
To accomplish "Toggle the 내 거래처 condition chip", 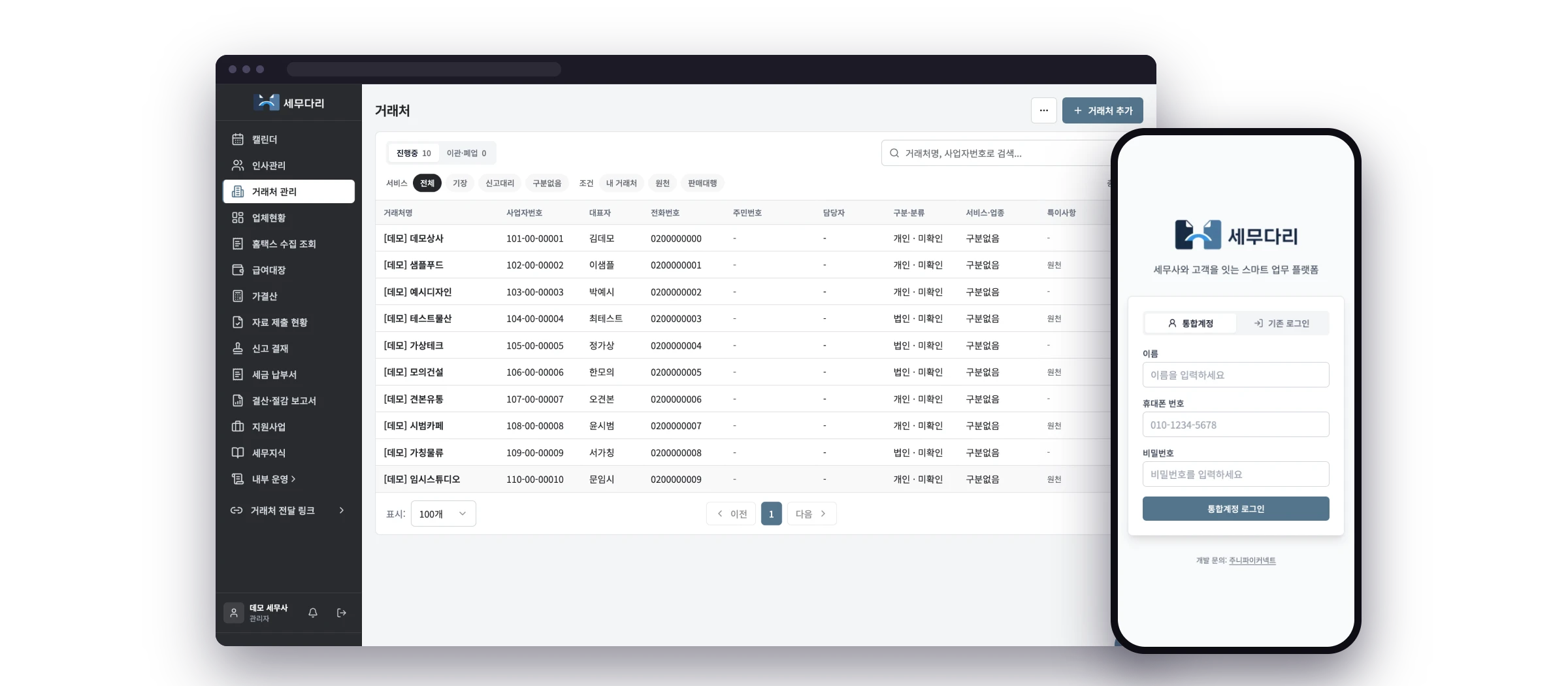I will tap(621, 183).
